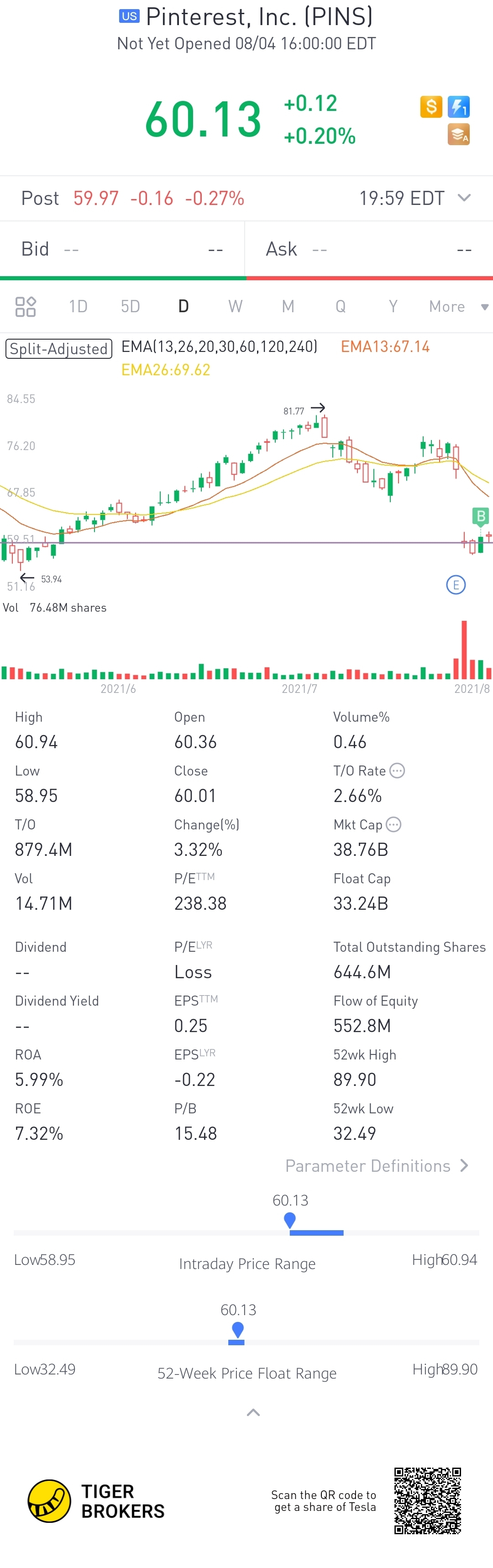The image size is (493, 1568).
Task: Tap the blue lightning bolt icon
Action: [458, 106]
